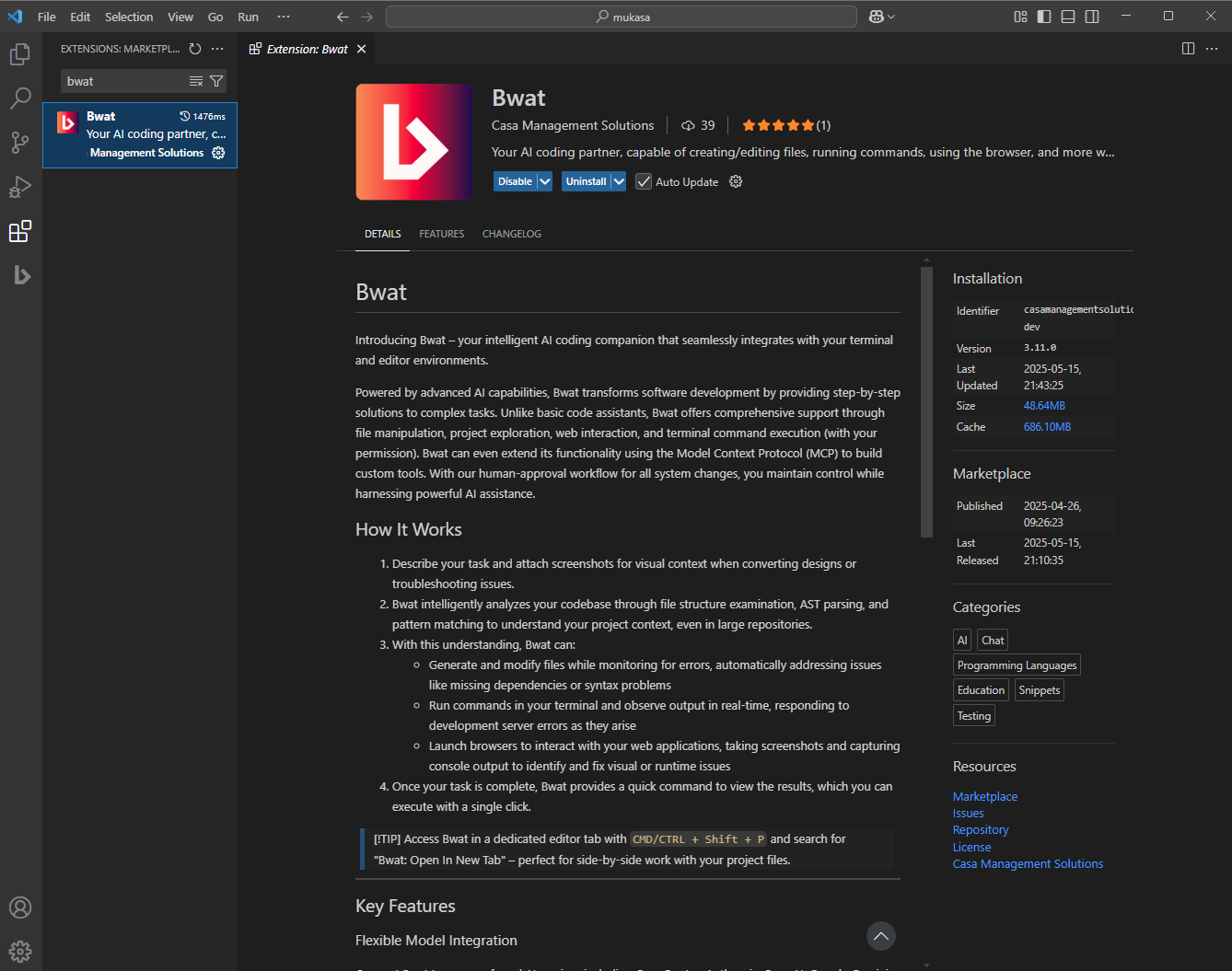Image resolution: width=1232 pixels, height=971 pixels.
Task: Go forward in navigation history
Action: point(367,17)
